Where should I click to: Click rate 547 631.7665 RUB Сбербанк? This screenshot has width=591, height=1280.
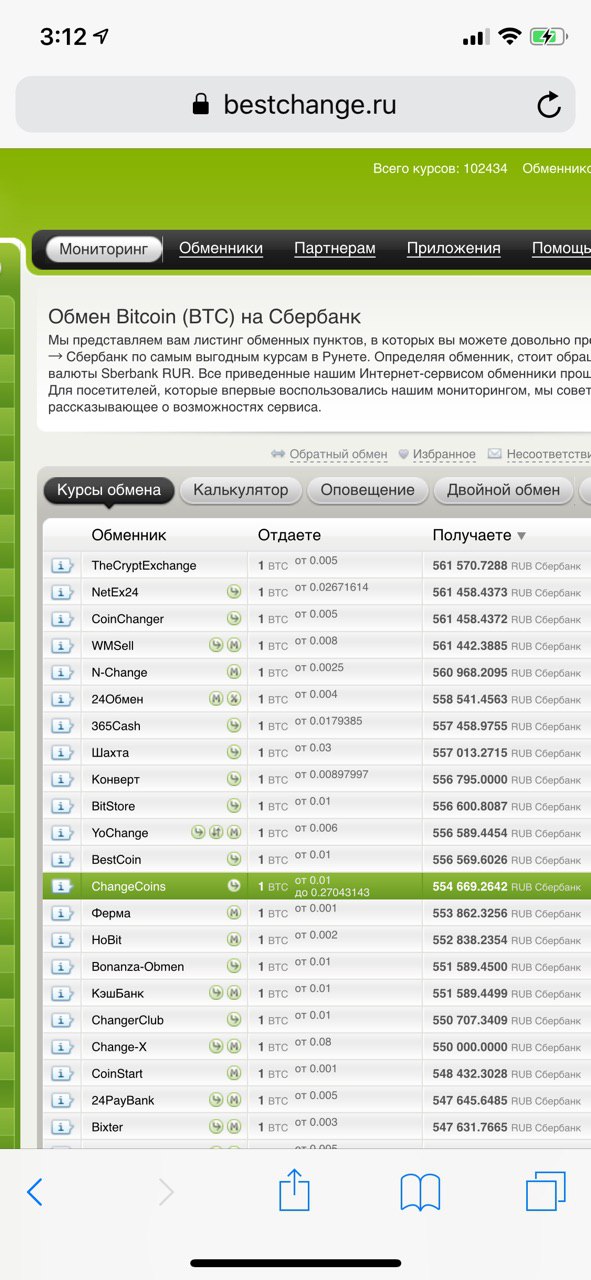point(506,1127)
